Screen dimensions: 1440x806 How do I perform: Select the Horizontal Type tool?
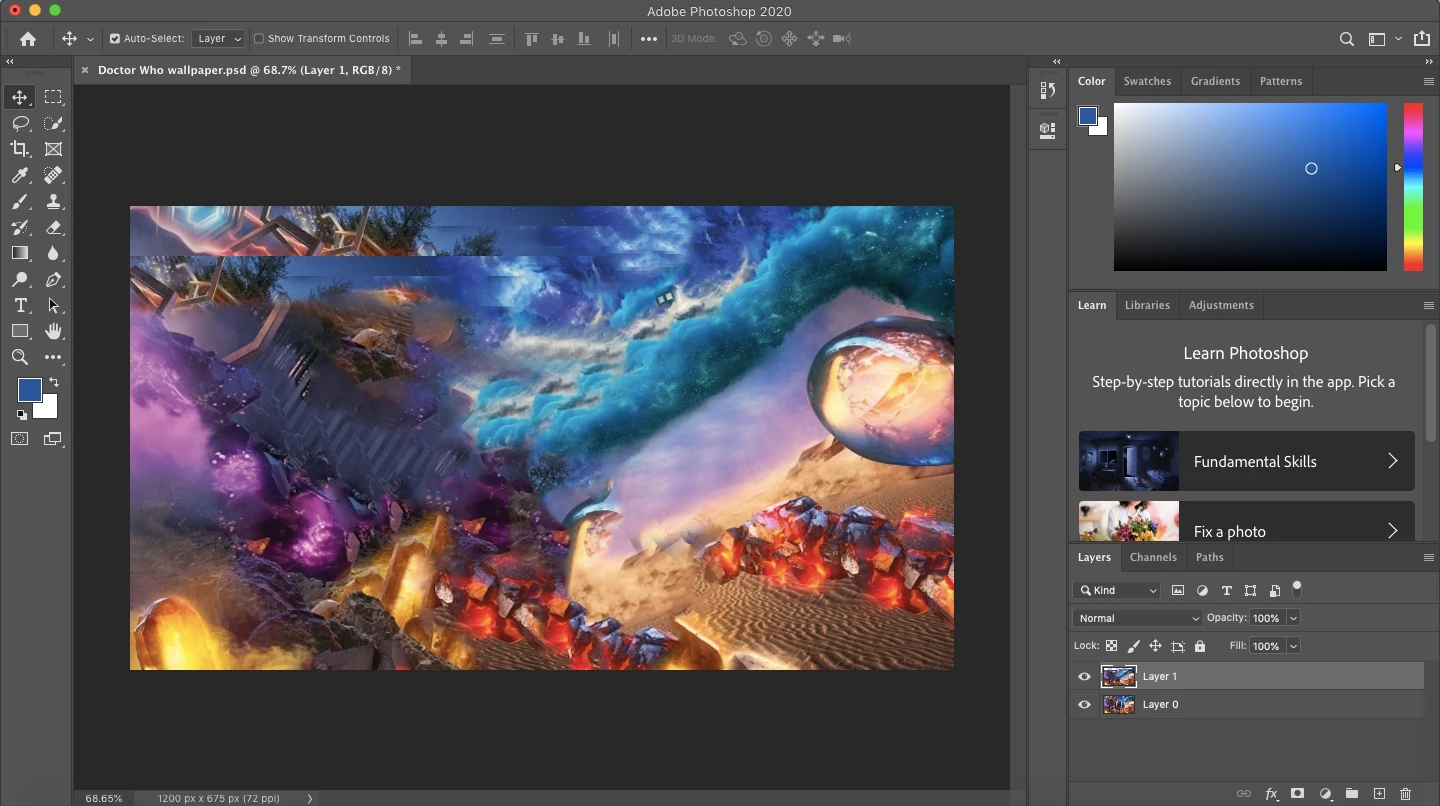pyautogui.click(x=20, y=305)
